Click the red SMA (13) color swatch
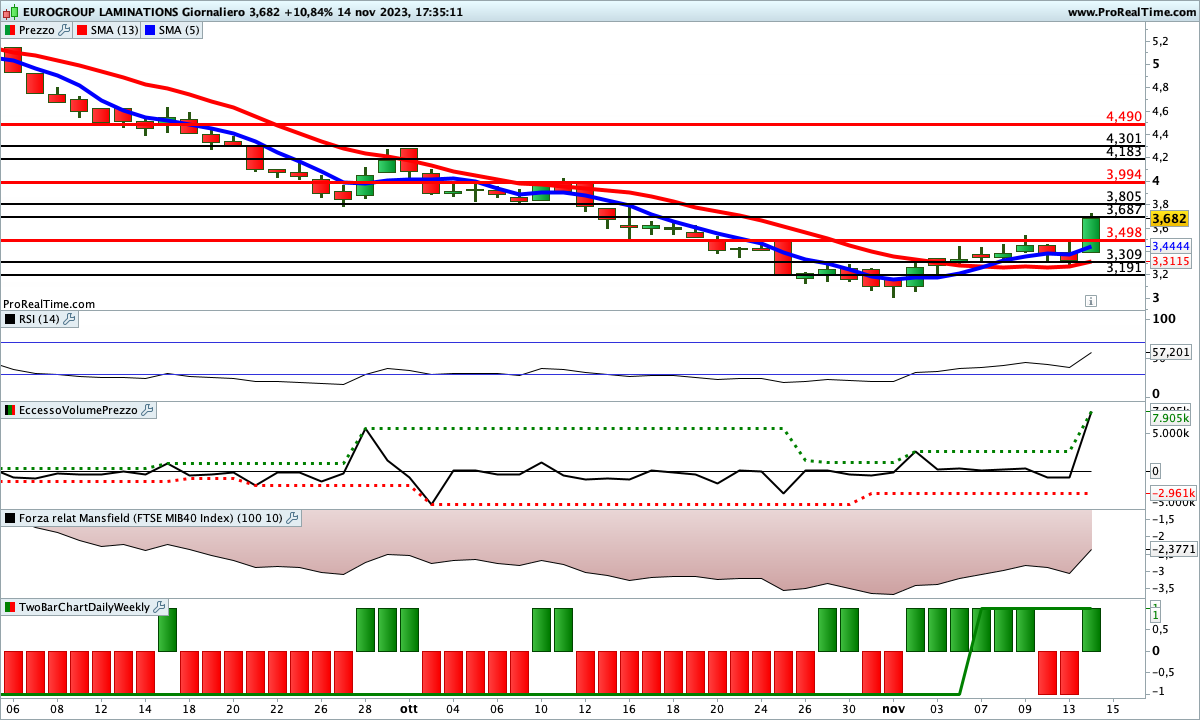Screen dimensions: 1200x720 pos(81,30)
